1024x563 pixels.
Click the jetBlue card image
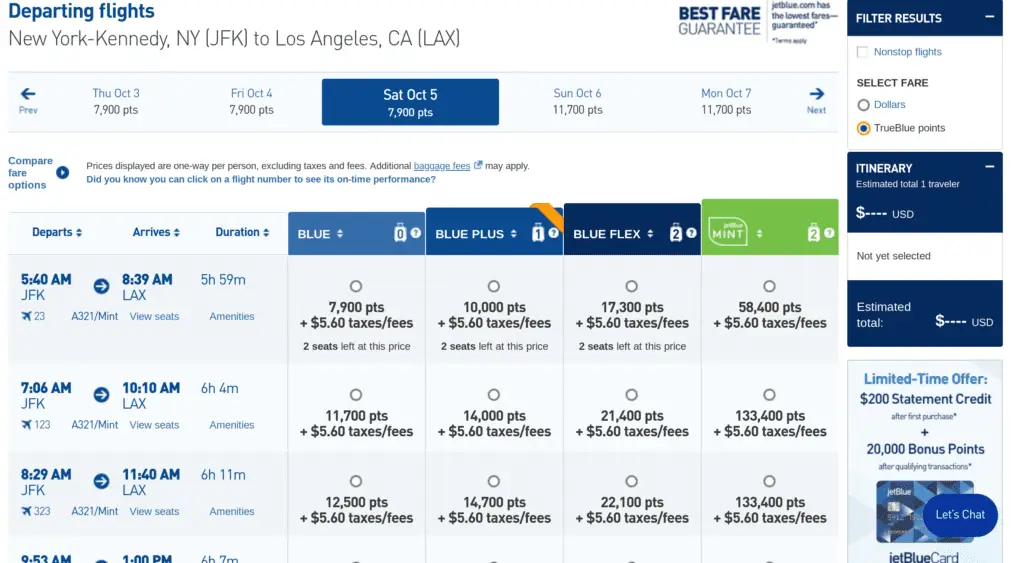click(925, 511)
